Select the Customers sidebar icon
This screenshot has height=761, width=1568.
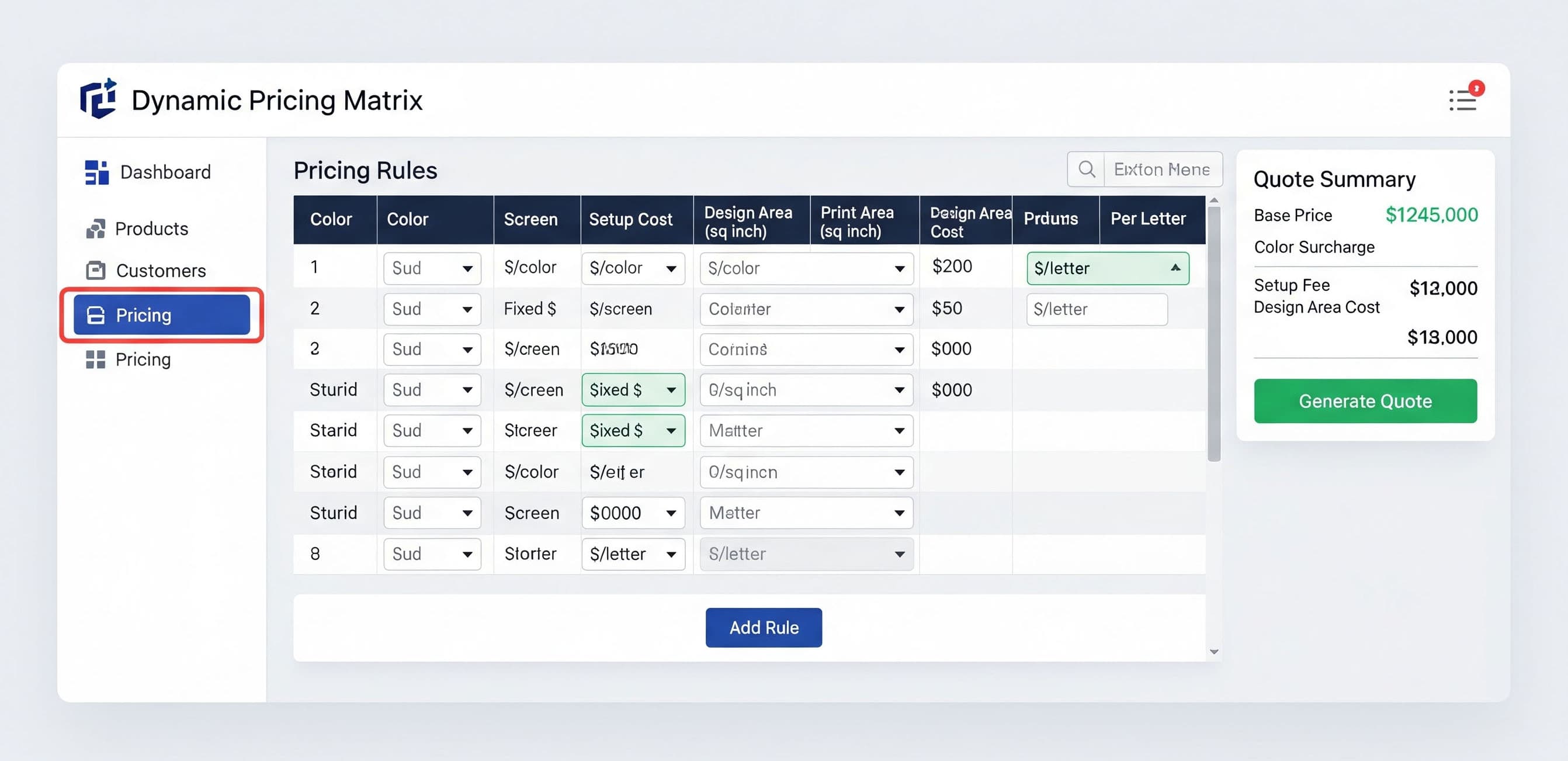click(x=96, y=271)
